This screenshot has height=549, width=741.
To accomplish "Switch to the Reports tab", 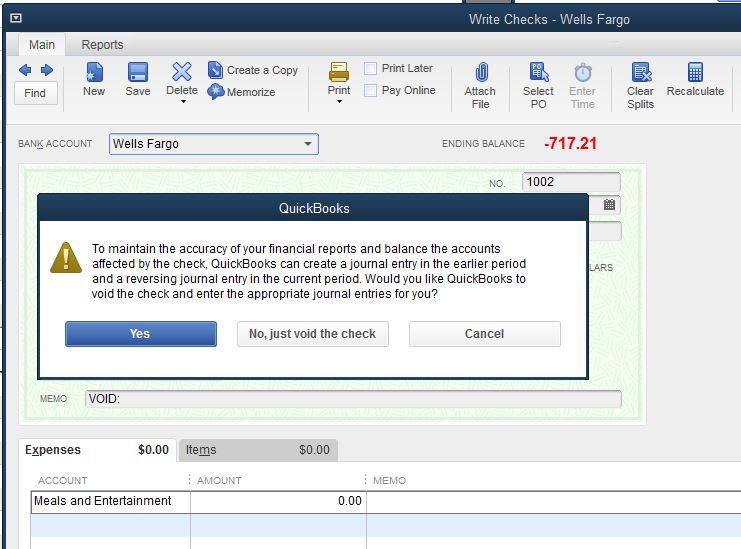I will click(x=102, y=44).
